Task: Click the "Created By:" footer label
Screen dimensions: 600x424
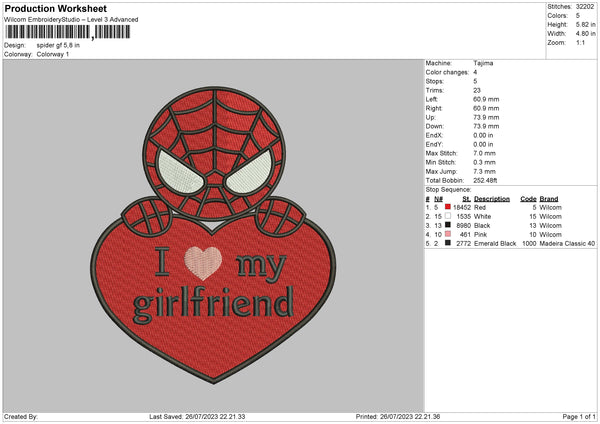Action: point(21,417)
